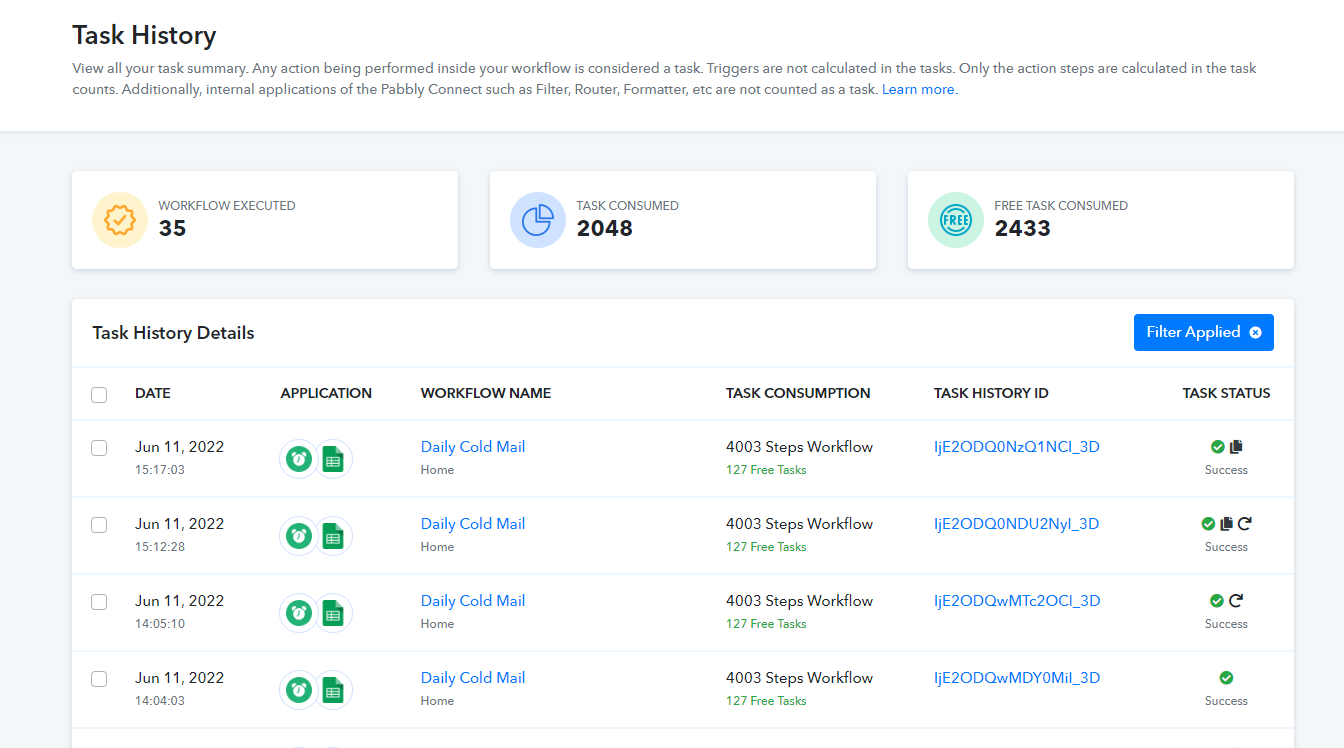Click the WORKFLOW NAME column header
The height and width of the screenshot is (748, 1344).
tap(486, 393)
